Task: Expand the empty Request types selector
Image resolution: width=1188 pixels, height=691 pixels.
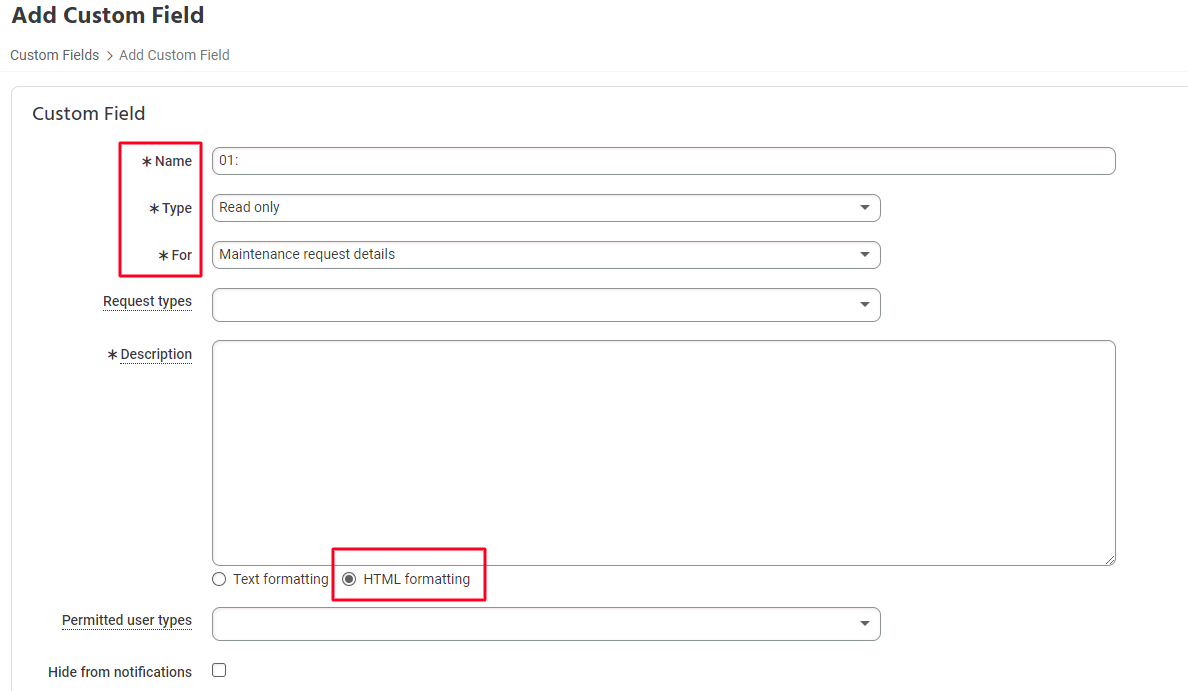Action: 545,304
